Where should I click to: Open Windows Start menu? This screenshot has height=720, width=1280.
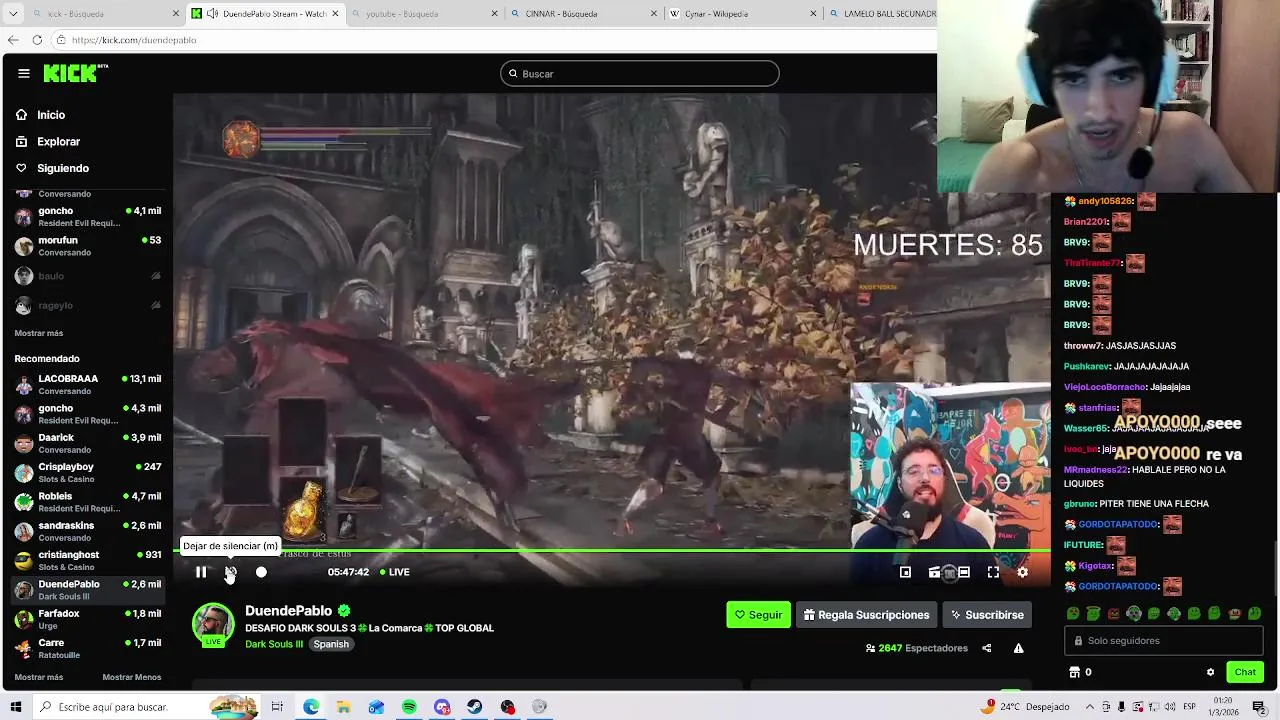point(15,707)
